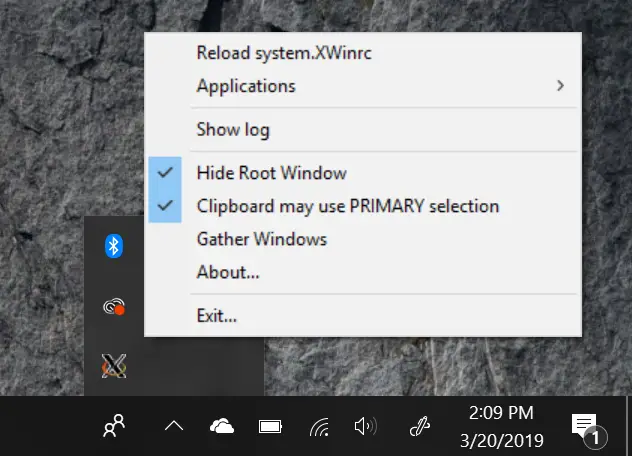
Task: Open OneDrive cloud icon in taskbar
Action: click(222, 426)
